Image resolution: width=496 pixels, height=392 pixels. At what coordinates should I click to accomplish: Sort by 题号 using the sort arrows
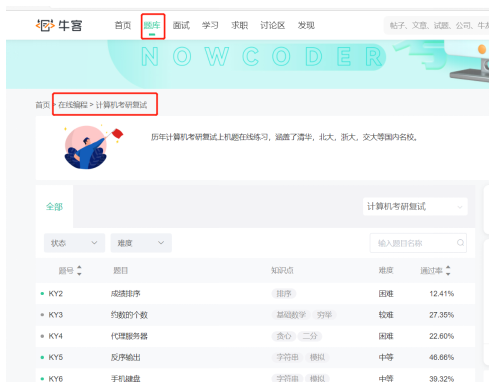(x=79, y=270)
